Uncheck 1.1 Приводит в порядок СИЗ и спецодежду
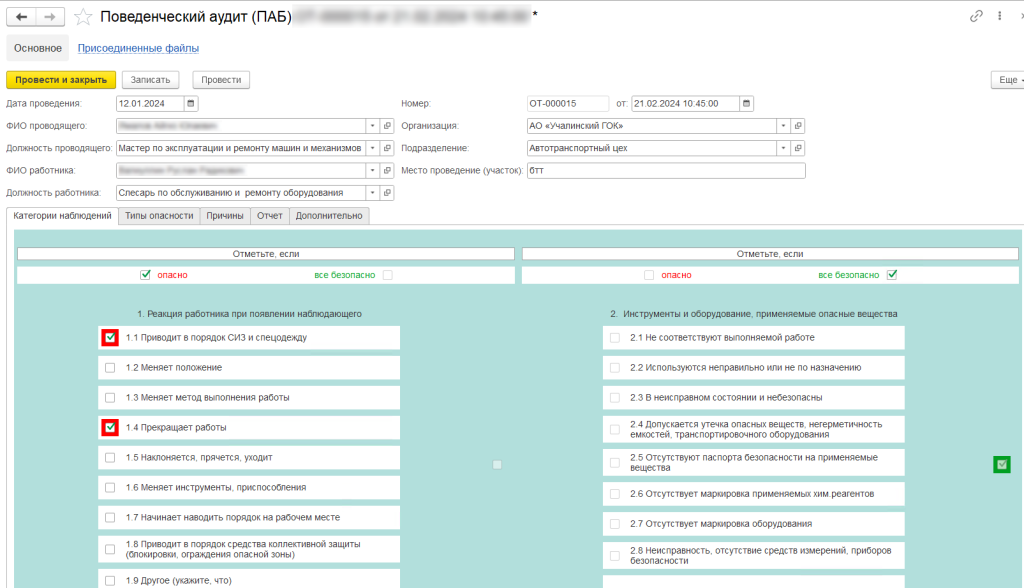This screenshot has width=1024, height=588. 110,338
